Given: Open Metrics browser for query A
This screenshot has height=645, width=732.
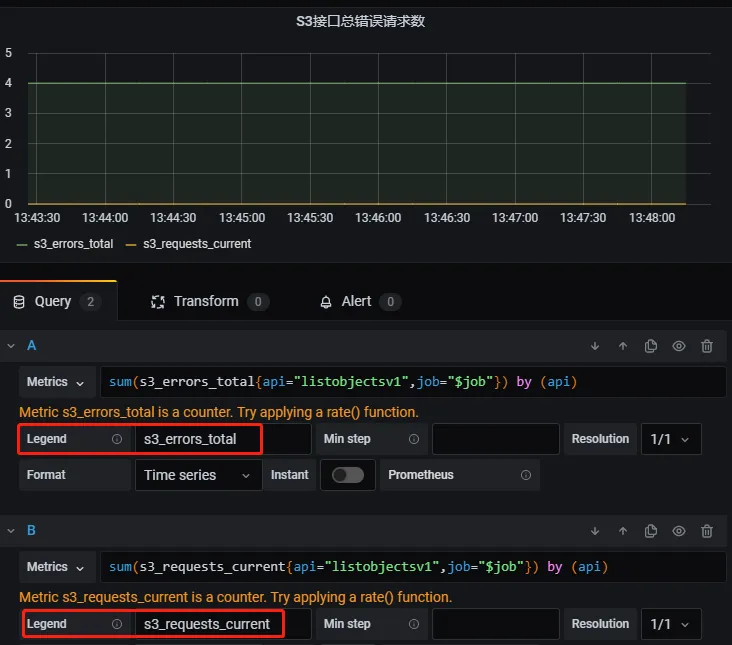Looking at the screenshot, I should coord(56,382).
